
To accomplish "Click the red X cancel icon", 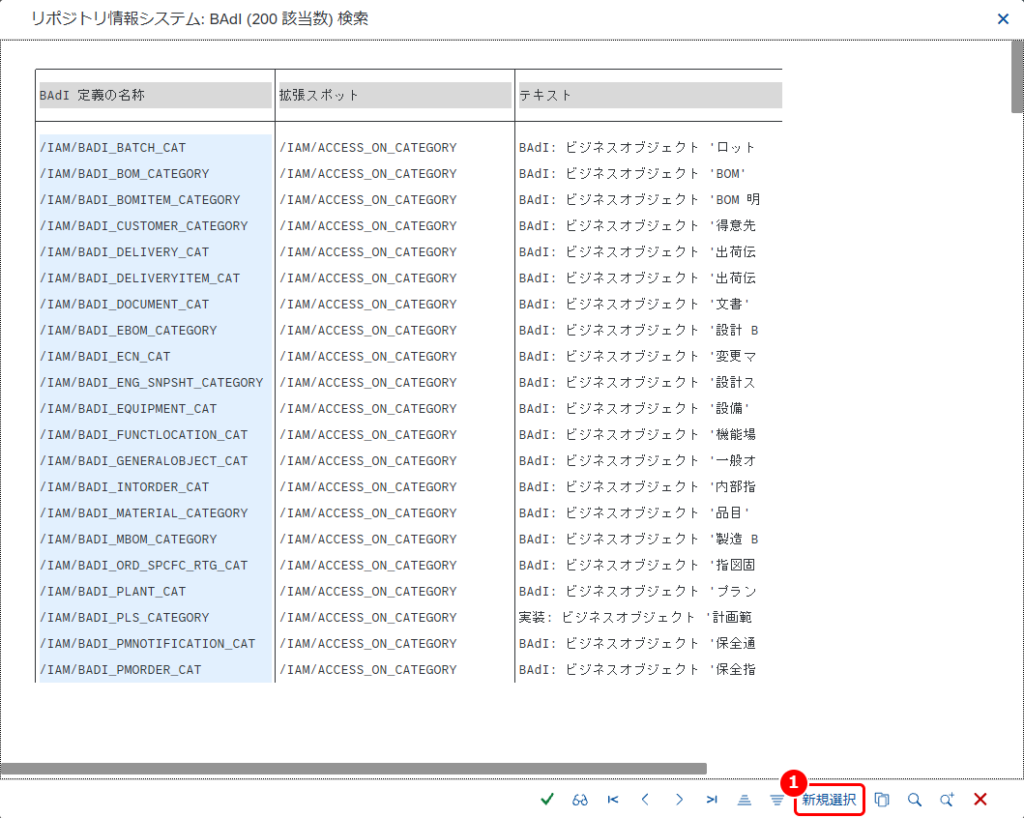I will tap(980, 799).
